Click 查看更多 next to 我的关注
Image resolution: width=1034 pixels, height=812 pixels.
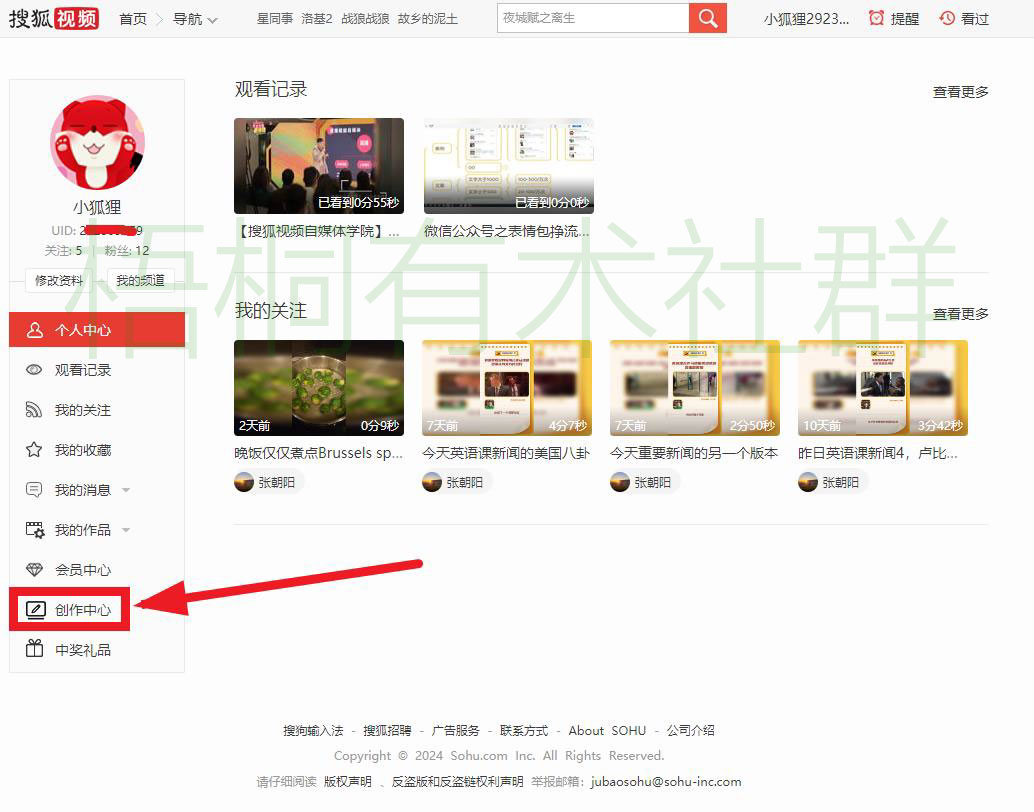[961, 314]
